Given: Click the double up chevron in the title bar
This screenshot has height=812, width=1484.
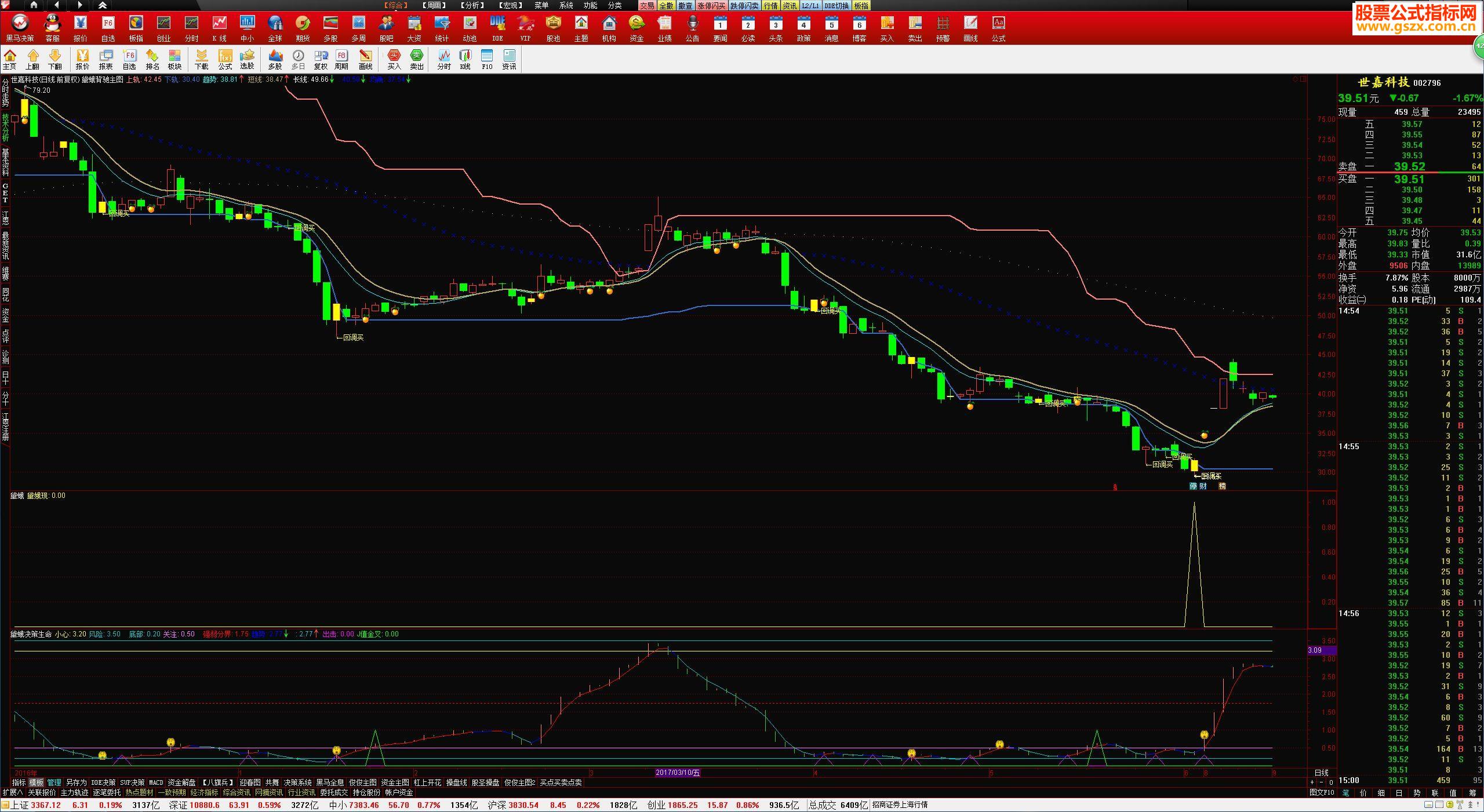Looking at the screenshot, I should coord(102,5).
